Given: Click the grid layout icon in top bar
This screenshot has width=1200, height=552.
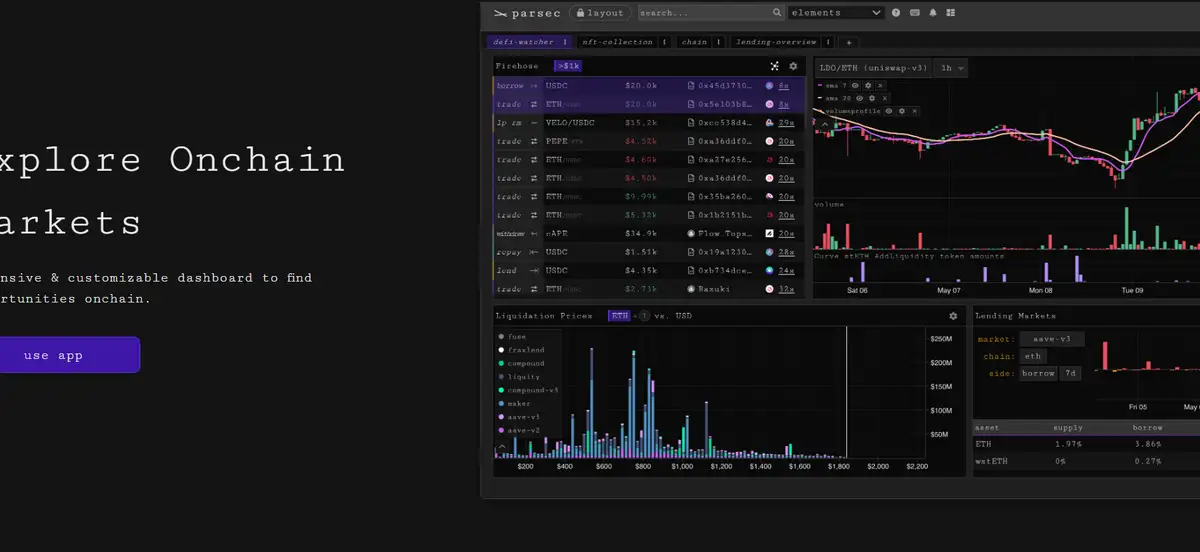Looking at the screenshot, I should click(x=950, y=13).
